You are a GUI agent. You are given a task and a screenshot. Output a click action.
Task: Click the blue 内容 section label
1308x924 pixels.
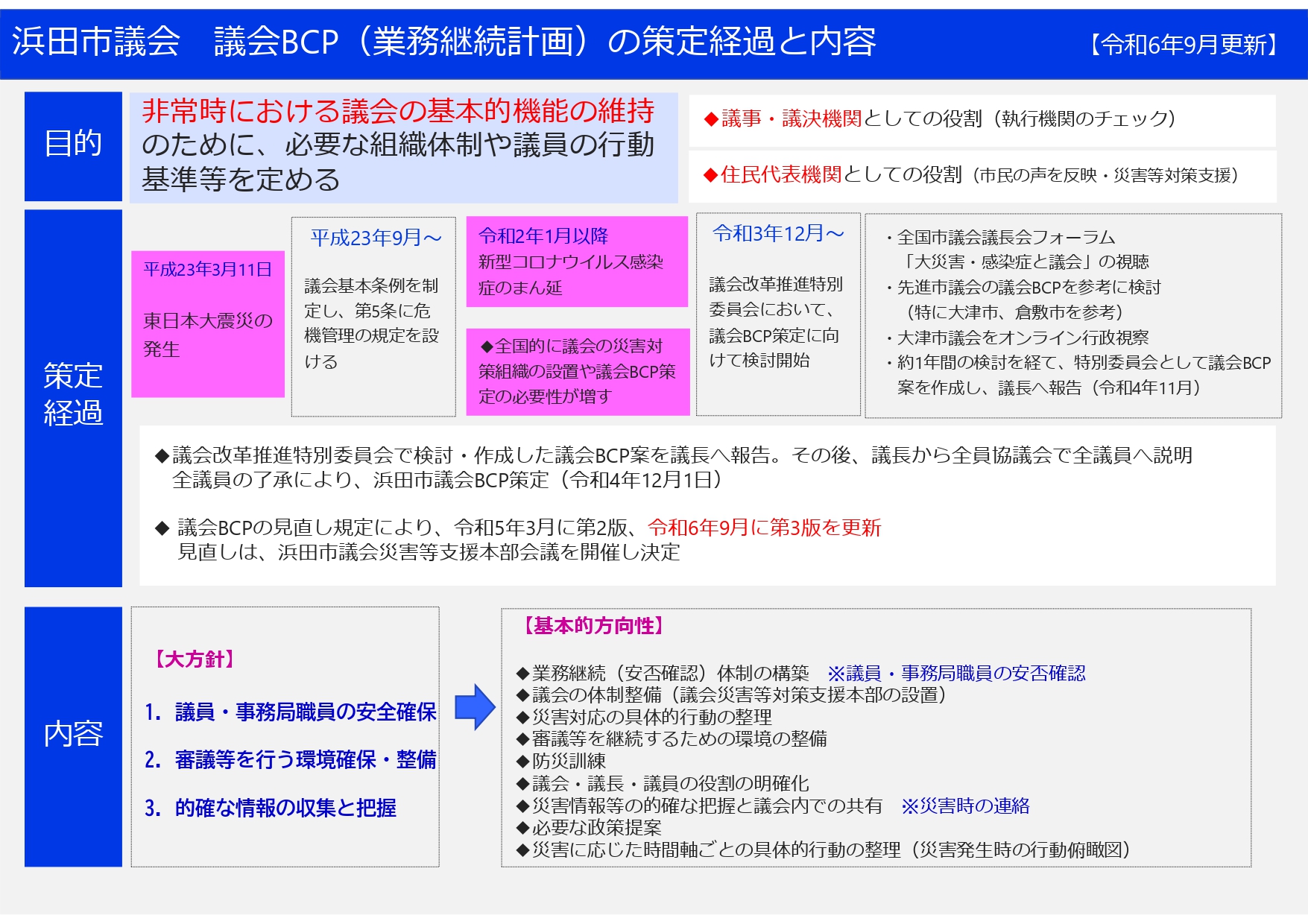click(x=73, y=736)
